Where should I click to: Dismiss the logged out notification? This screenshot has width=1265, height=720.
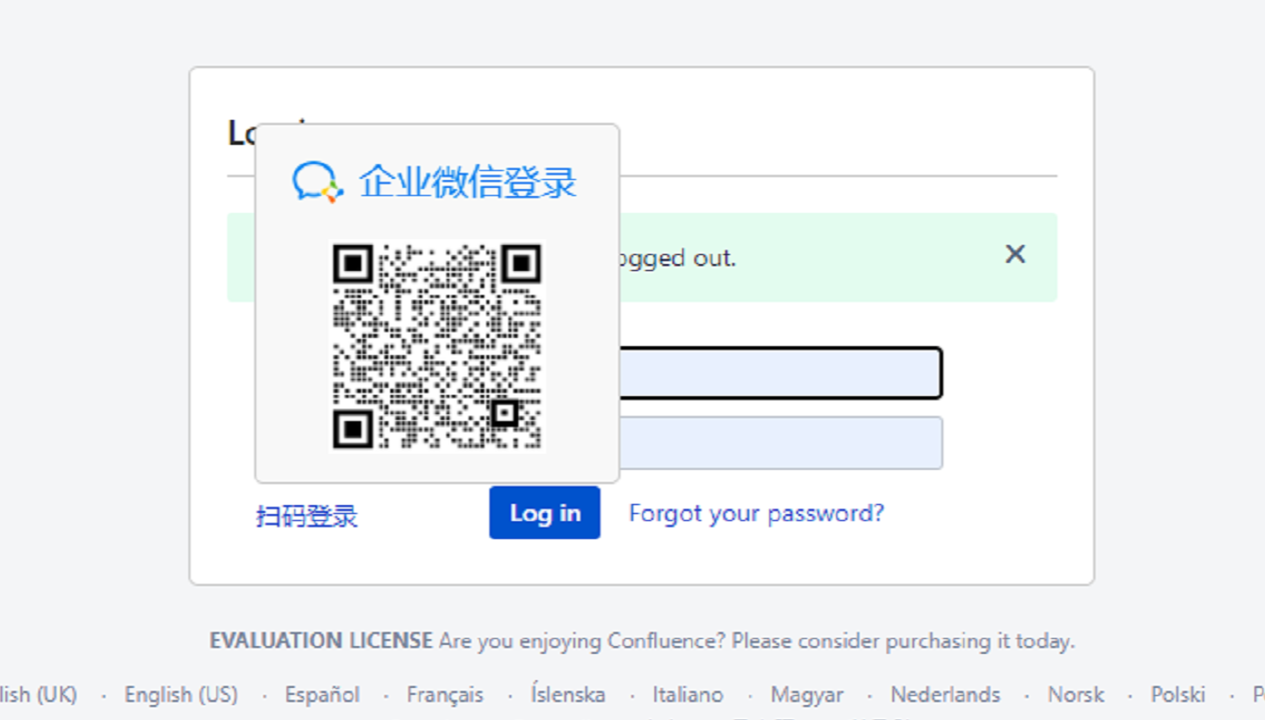[x=1015, y=255]
